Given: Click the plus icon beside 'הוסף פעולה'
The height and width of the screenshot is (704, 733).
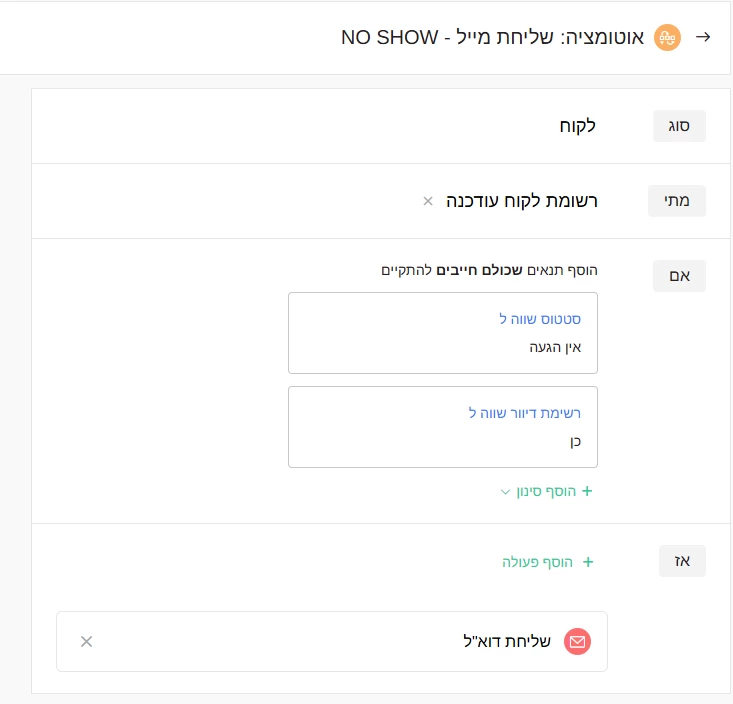Looking at the screenshot, I should coord(588,562).
